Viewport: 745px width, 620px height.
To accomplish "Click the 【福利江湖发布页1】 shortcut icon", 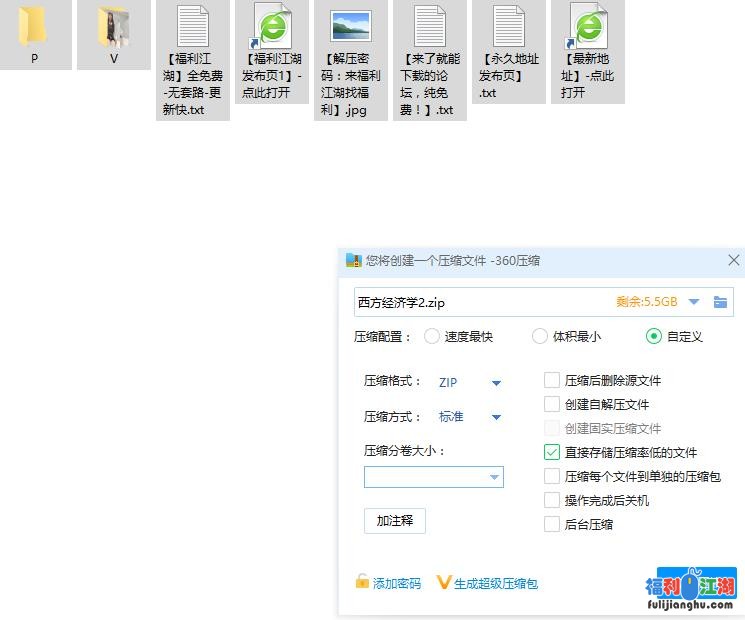I will [271, 27].
